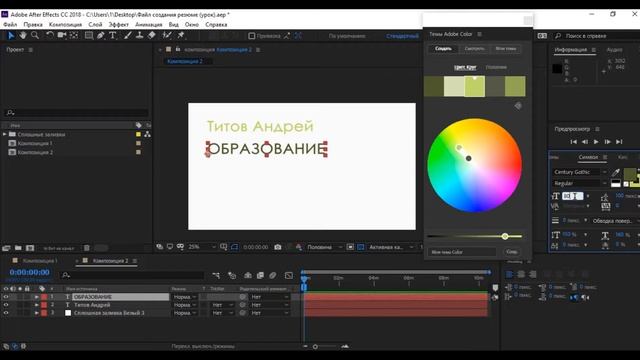640x360 pixels.
Task: Click the По умолчанию workspace link
Action: click(347, 36)
